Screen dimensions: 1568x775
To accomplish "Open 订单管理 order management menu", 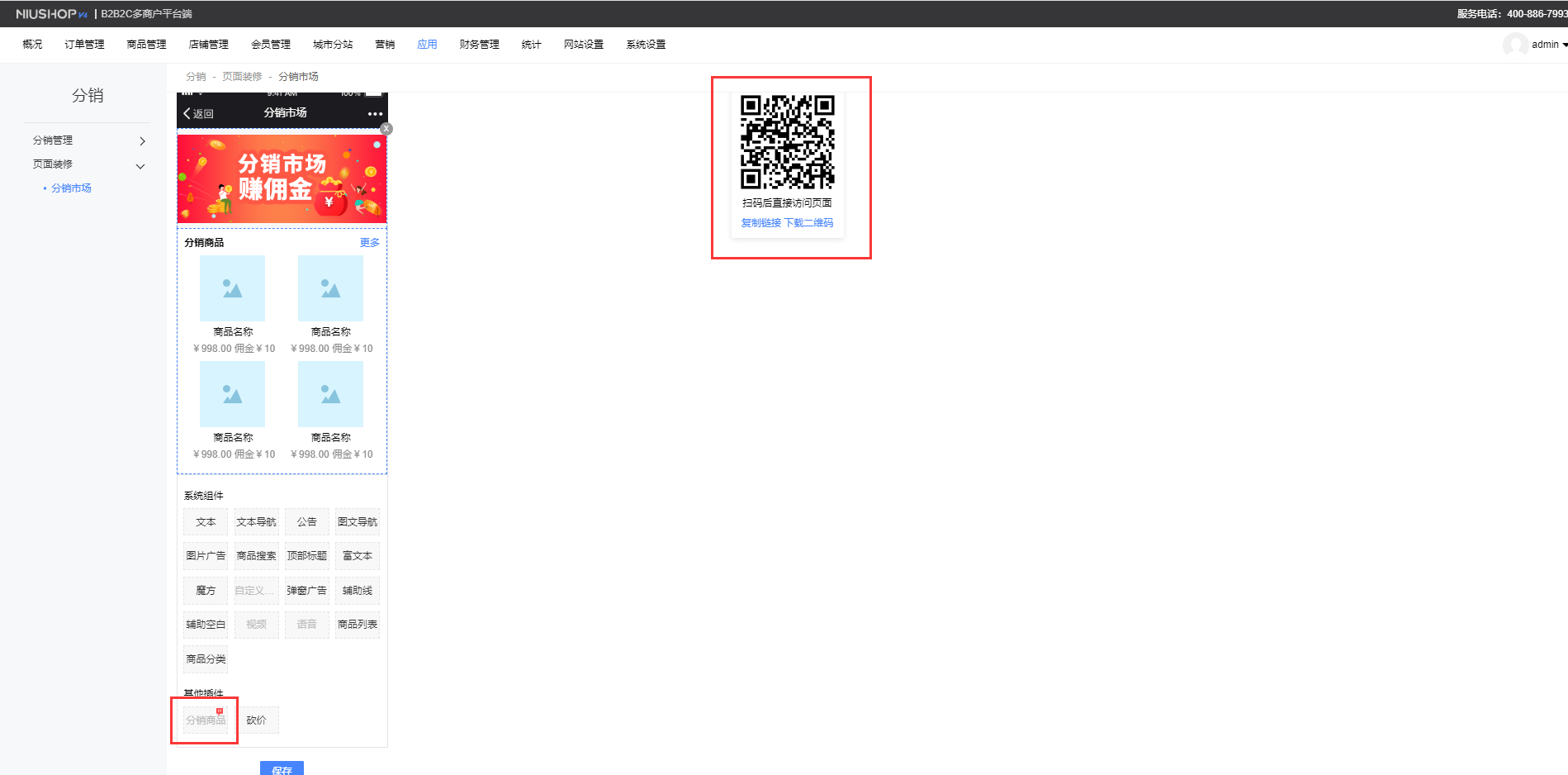I will [x=84, y=45].
